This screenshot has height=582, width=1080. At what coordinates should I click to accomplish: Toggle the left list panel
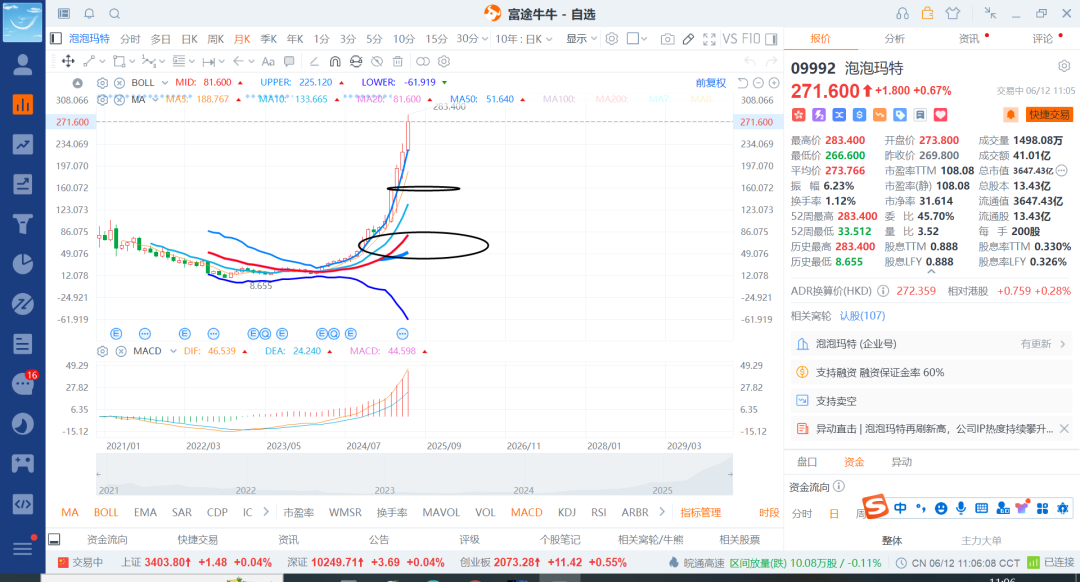56,39
